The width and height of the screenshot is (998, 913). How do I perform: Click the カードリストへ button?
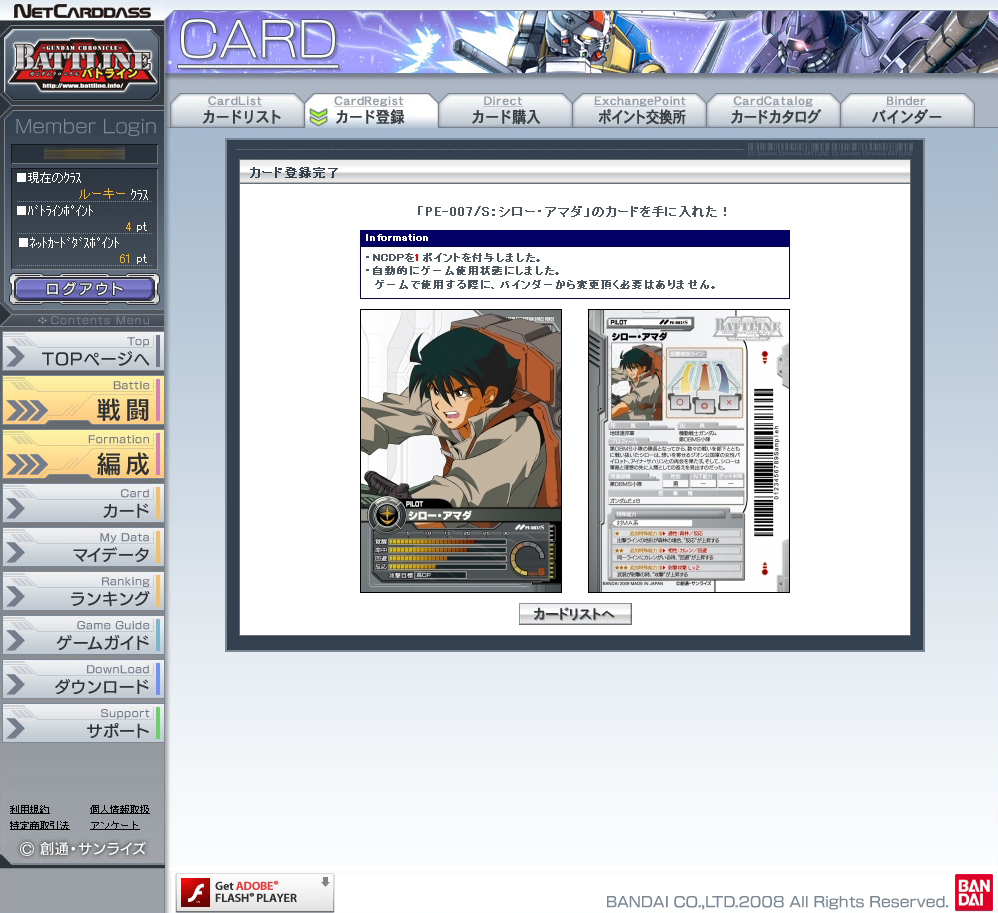coord(575,614)
